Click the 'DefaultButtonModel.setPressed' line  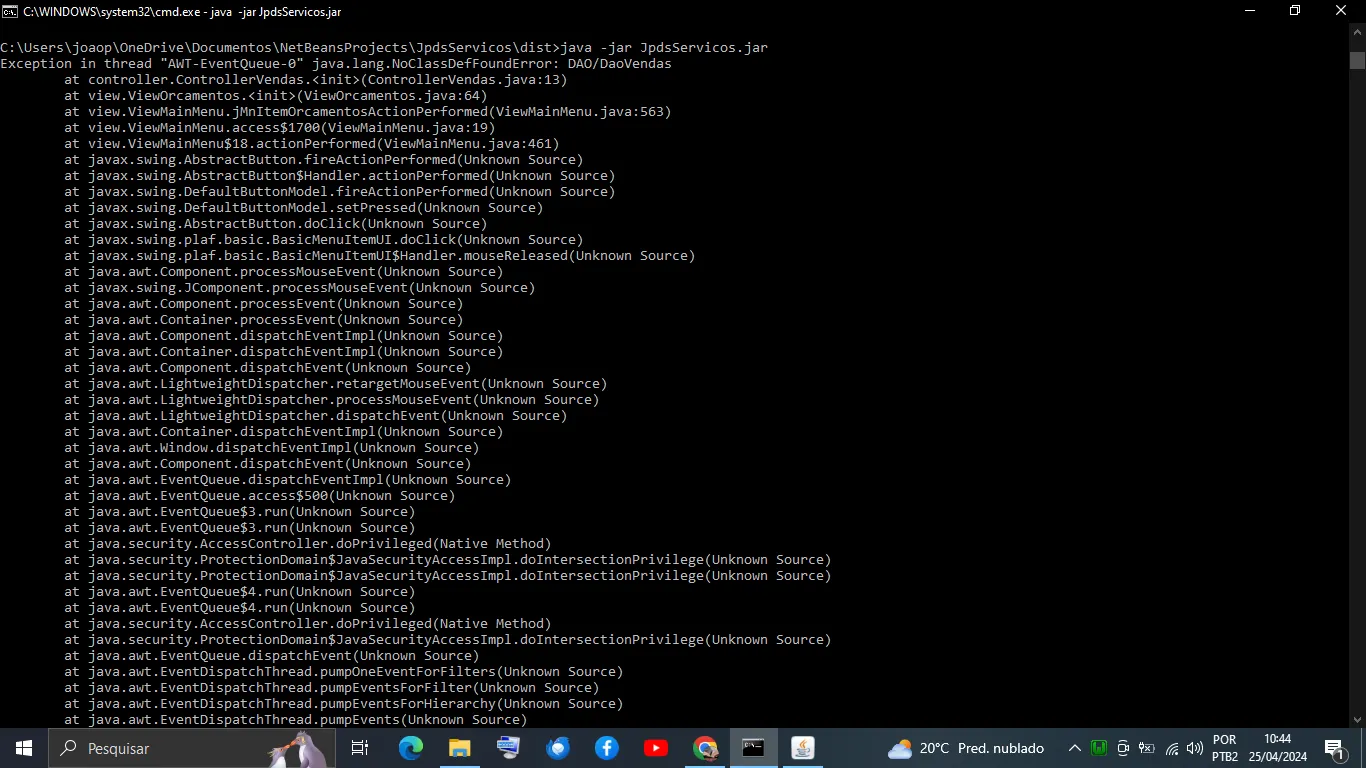304,208
